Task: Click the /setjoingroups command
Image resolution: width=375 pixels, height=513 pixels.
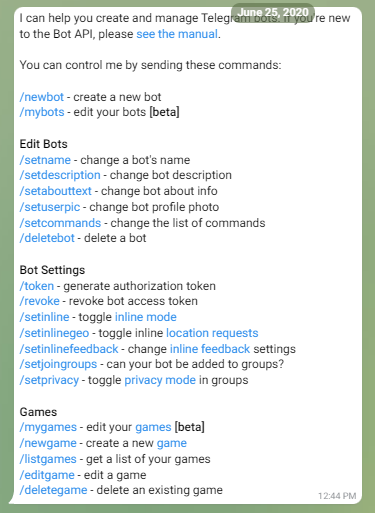Action: [x=58, y=364]
